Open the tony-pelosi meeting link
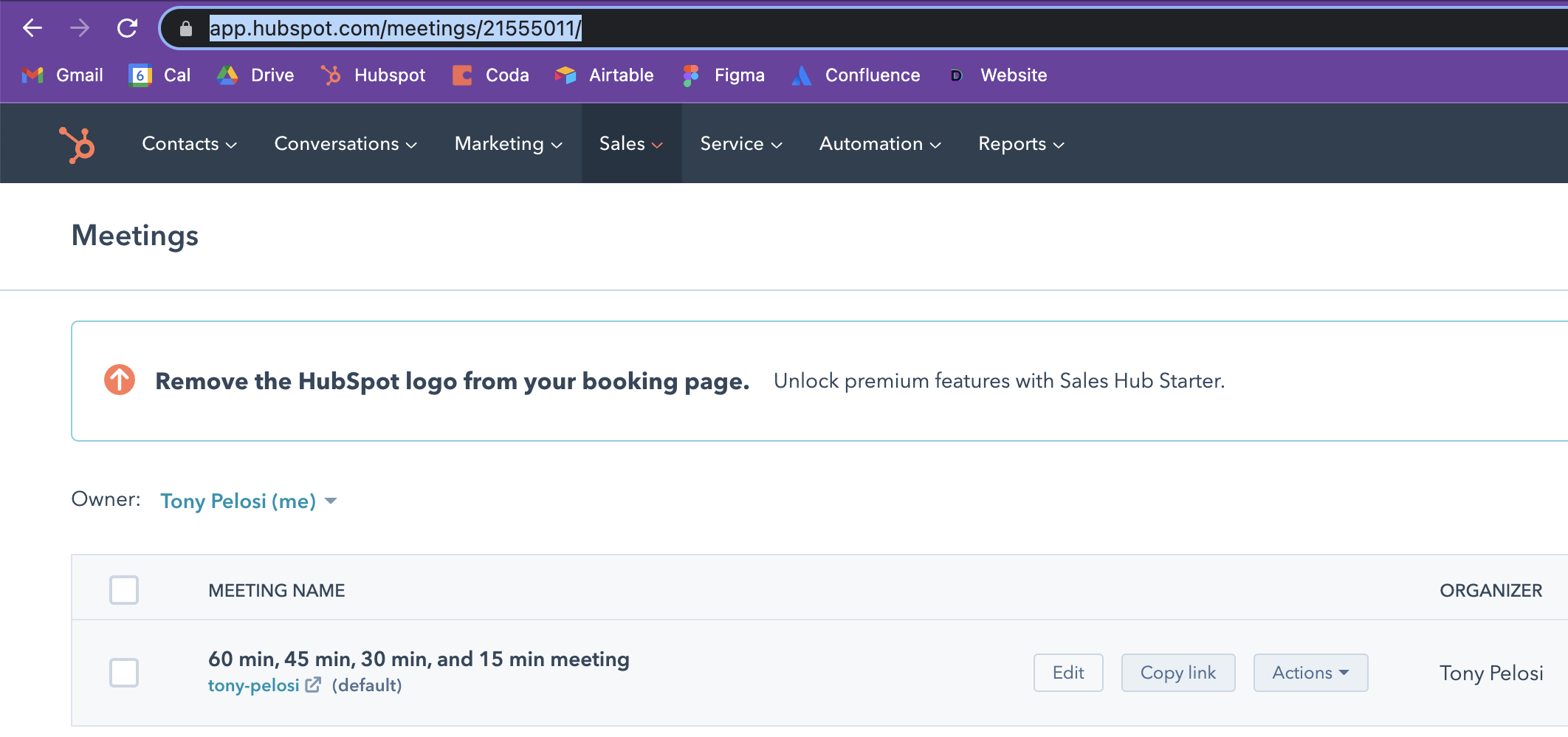 tap(254, 685)
